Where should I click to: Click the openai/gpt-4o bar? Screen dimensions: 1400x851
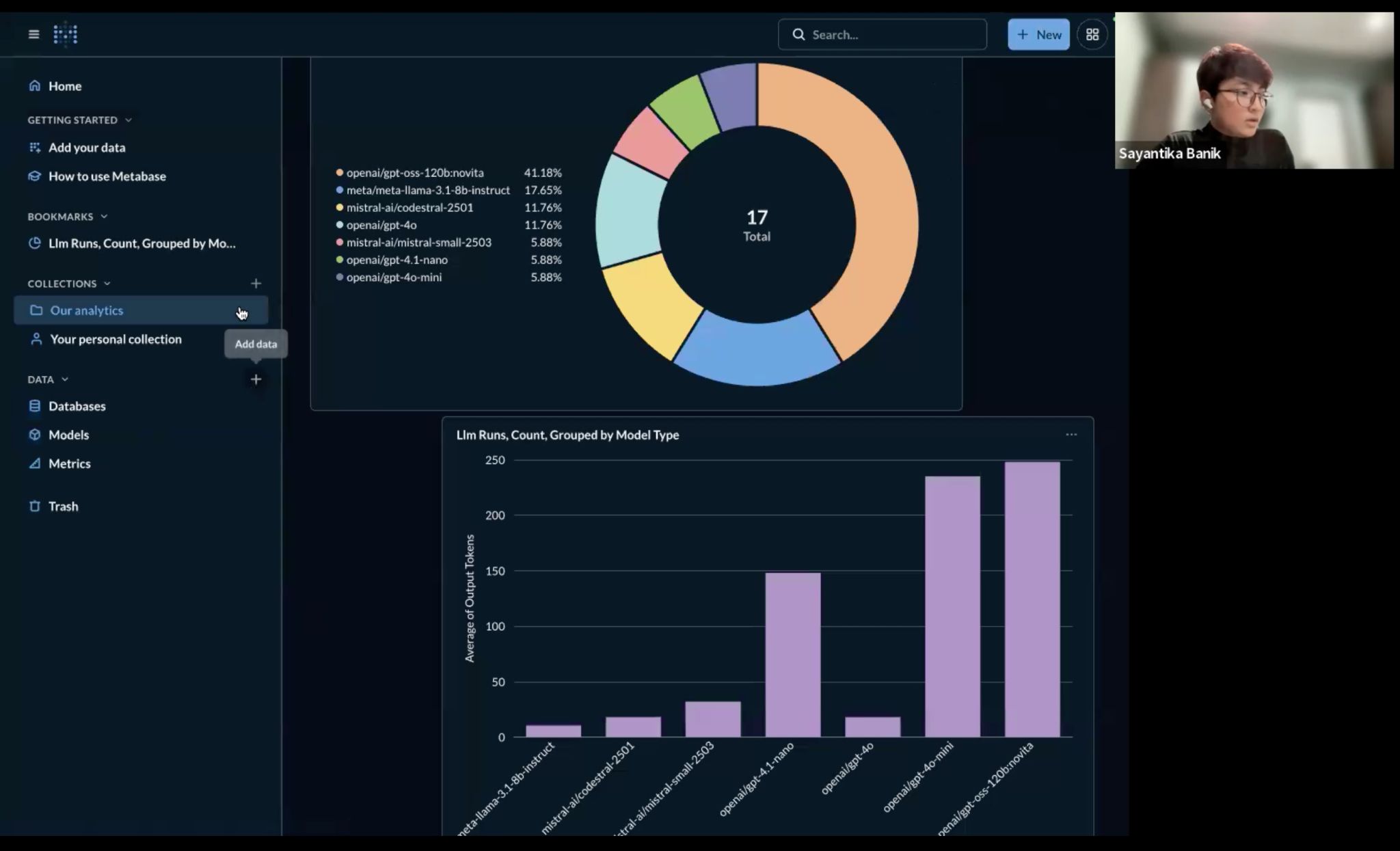tap(873, 727)
